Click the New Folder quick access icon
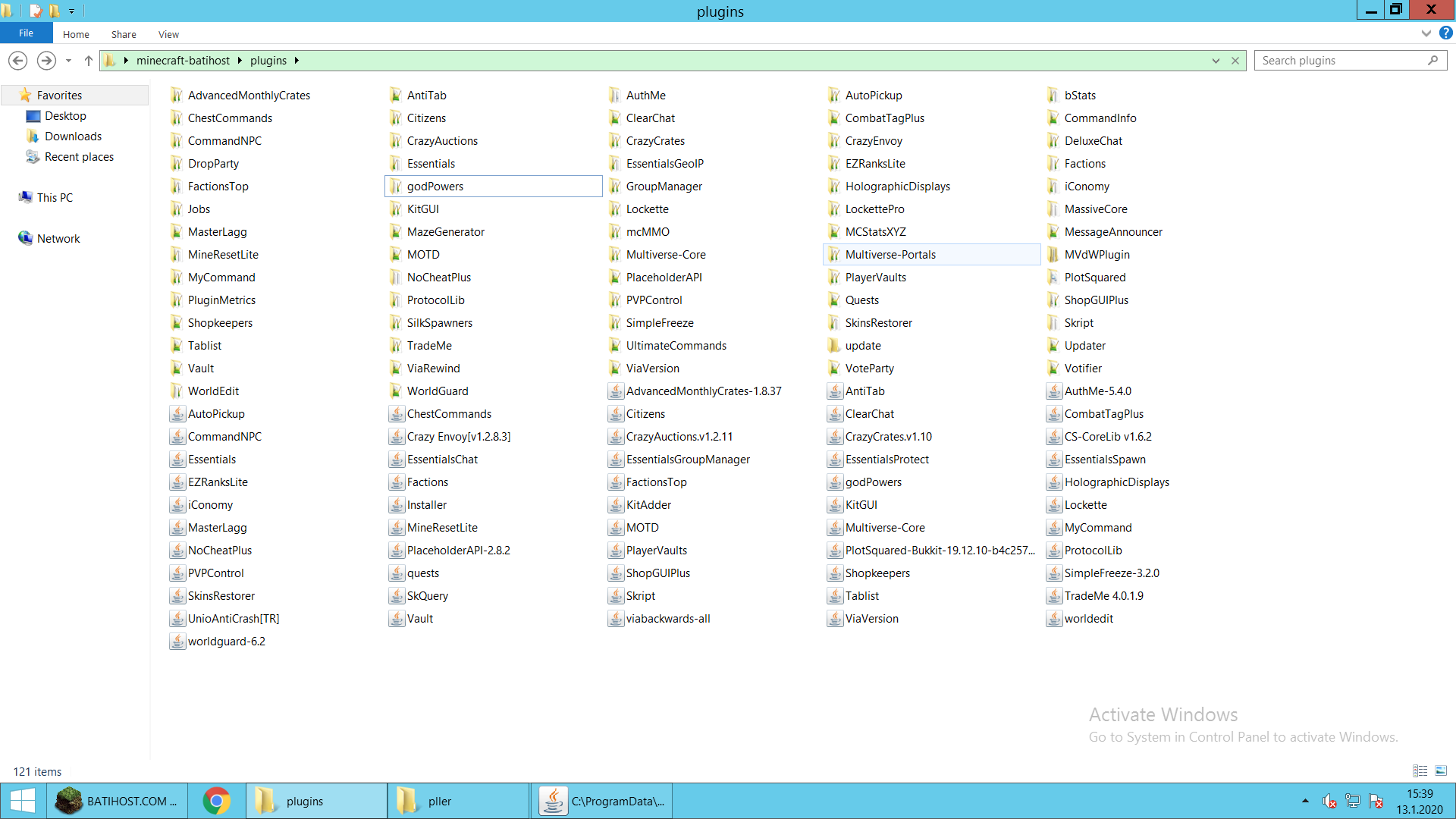This screenshot has width=1456, height=819. [x=55, y=11]
